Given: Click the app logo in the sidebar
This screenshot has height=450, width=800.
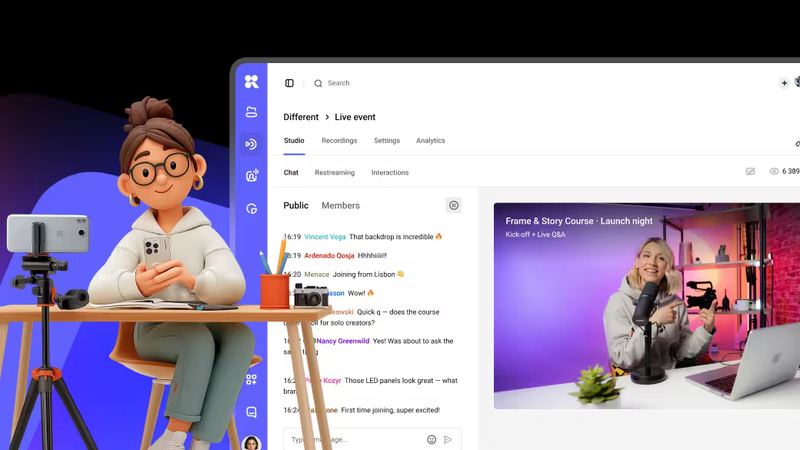Looking at the screenshot, I should pos(252,82).
